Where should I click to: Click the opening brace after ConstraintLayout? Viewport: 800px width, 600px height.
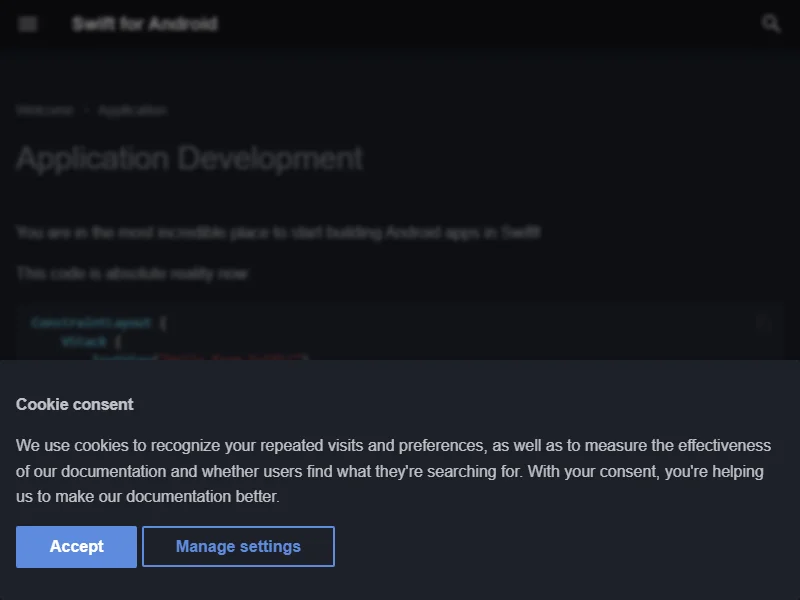[x=163, y=323]
